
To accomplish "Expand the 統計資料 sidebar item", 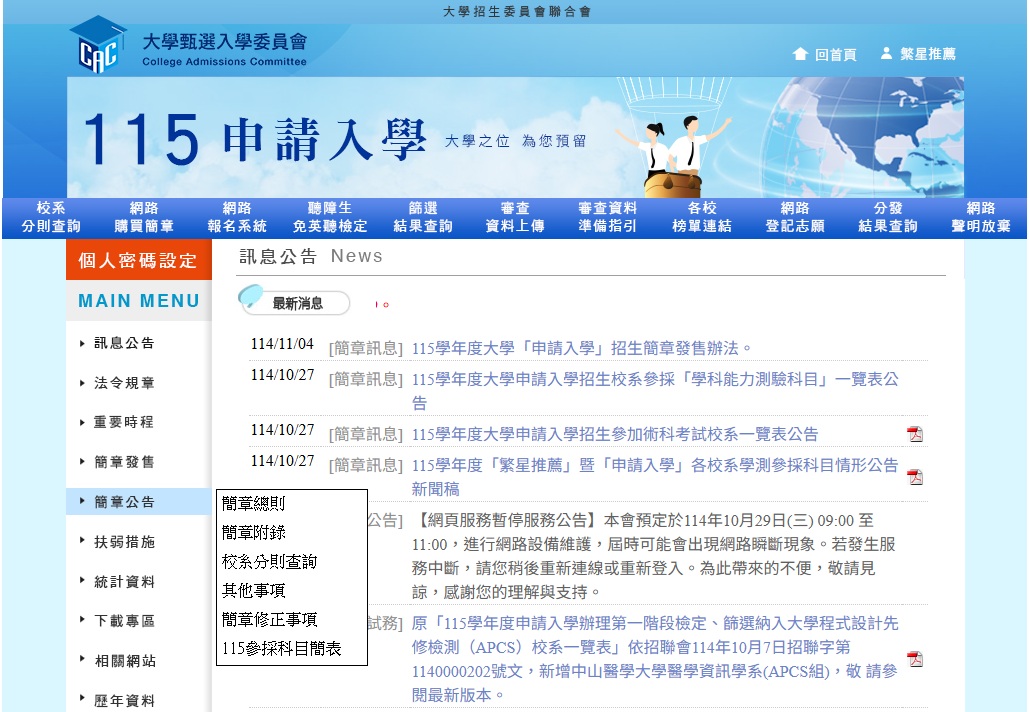I will pyautogui.click(x=125, y=582).
